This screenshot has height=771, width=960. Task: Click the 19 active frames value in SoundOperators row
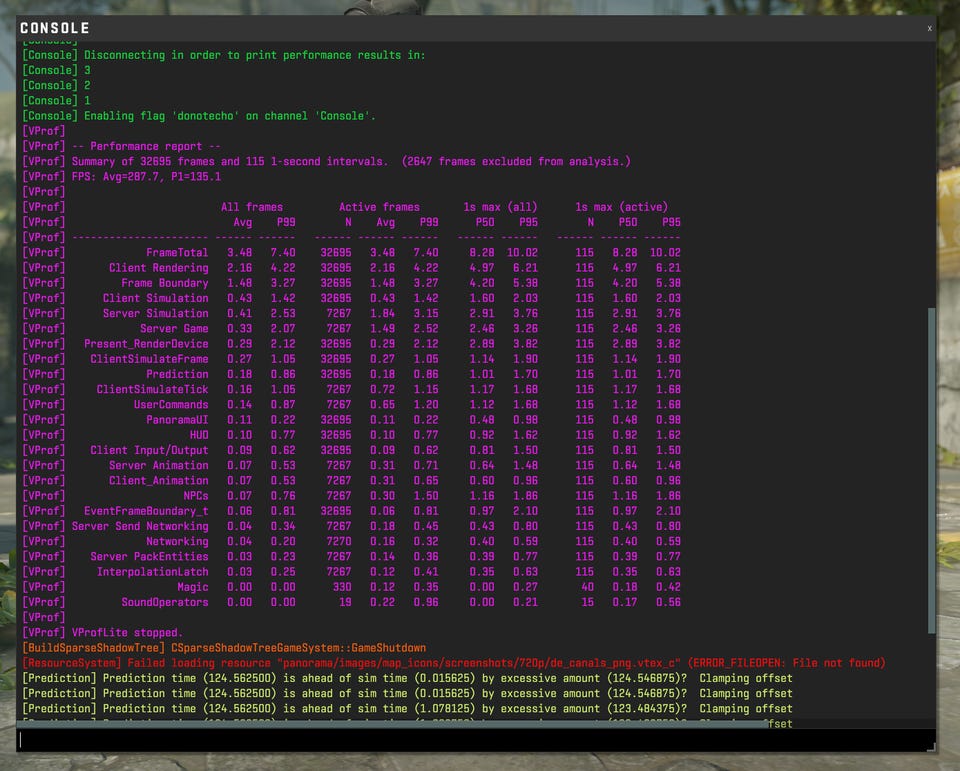point(345,602)
